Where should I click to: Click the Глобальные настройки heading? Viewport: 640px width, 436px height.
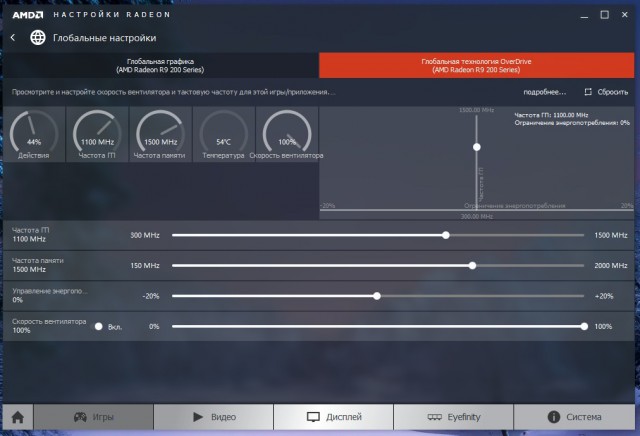tap(104, 38)
